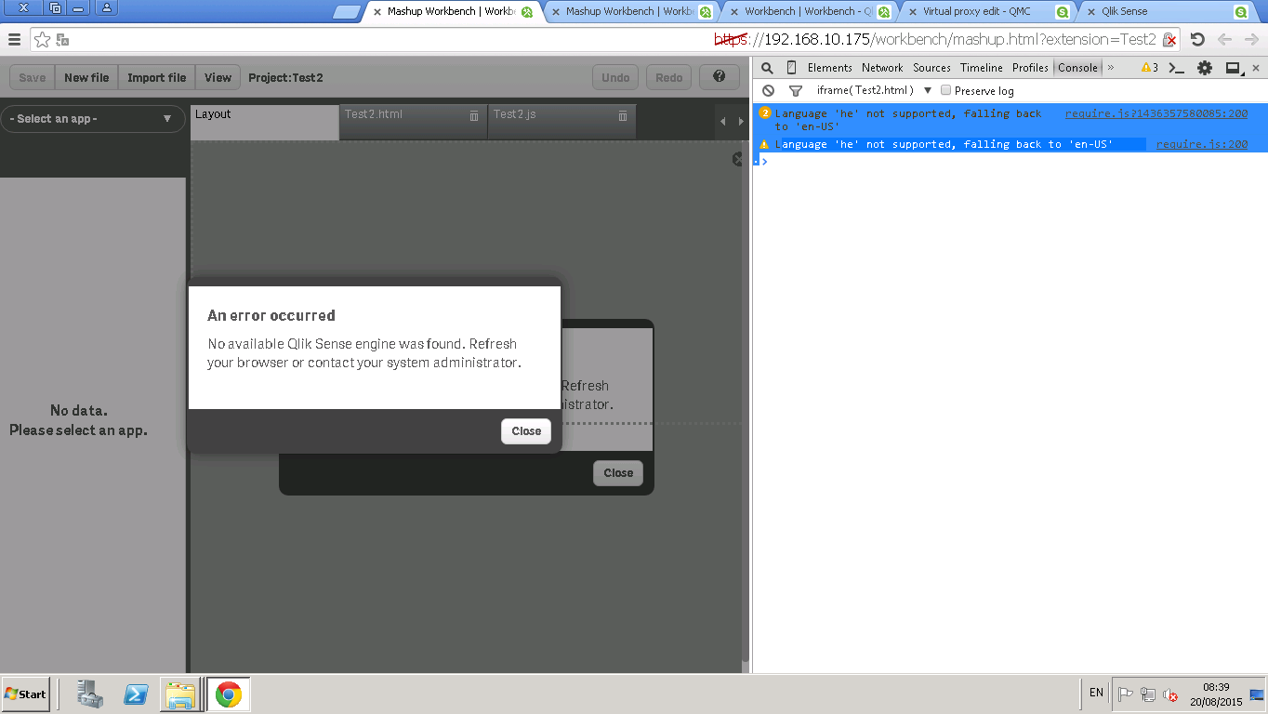Click the Import file button

156,77
